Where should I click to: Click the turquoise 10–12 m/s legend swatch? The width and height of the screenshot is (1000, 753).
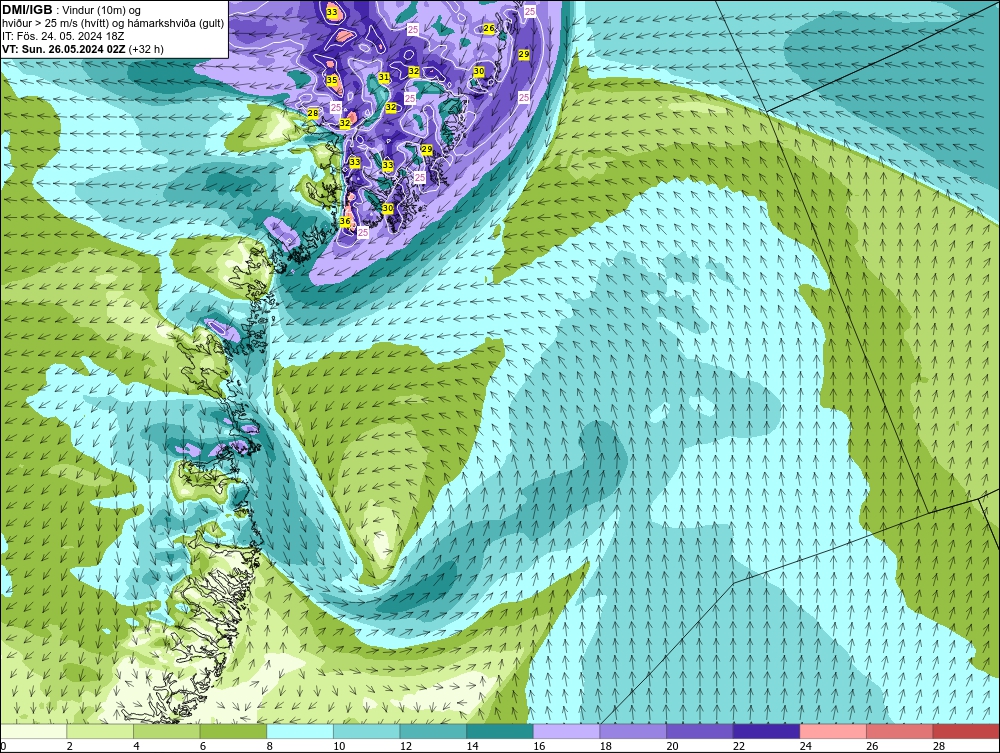click(x=367, y=731)
